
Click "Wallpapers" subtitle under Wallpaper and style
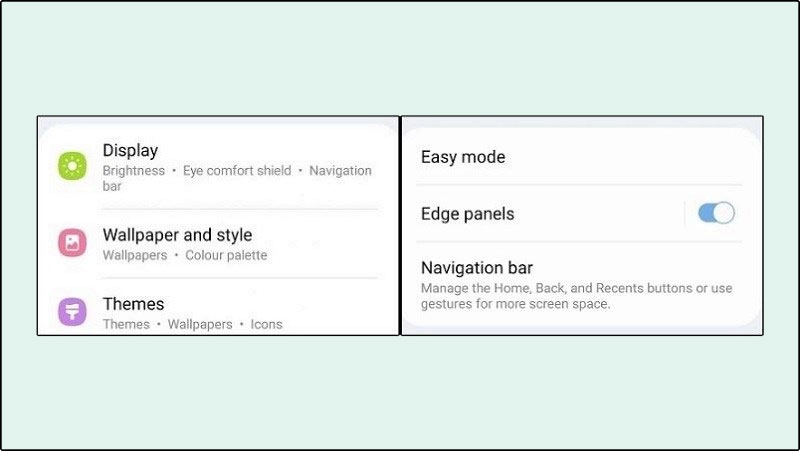point(134,255)
